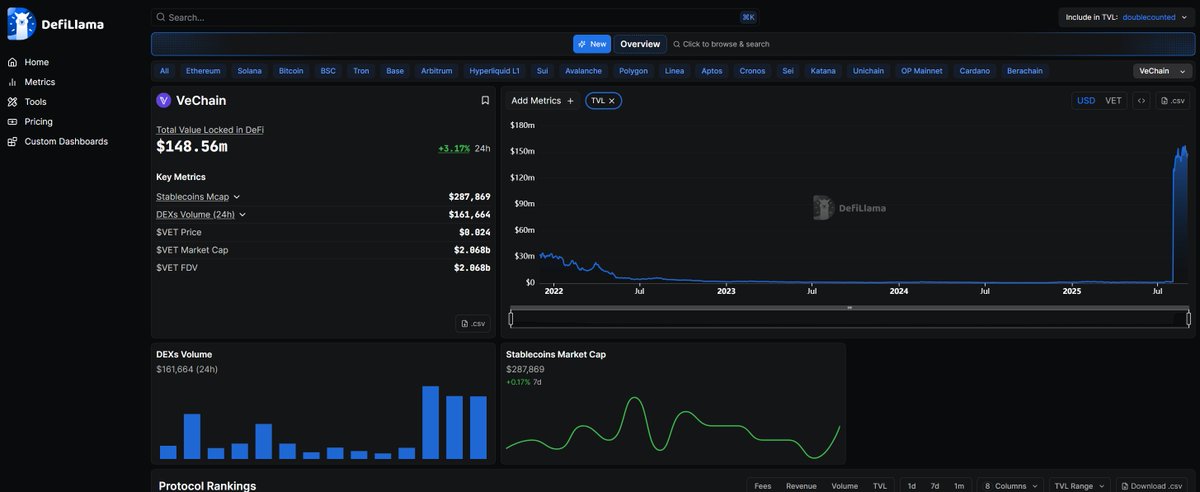Select the Katana chain

click(x=823, y=71)
